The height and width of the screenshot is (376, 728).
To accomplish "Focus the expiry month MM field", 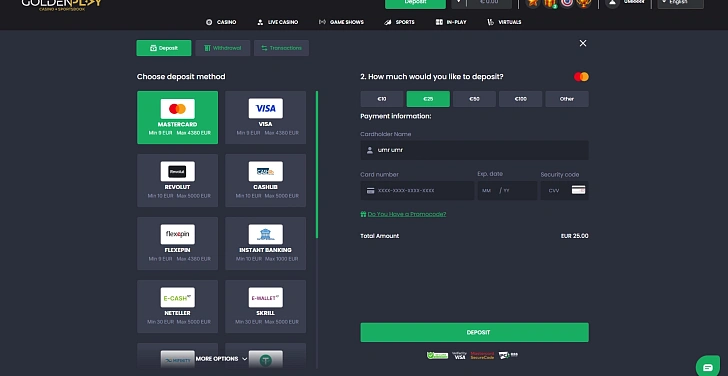I will [x=487, y=190].
